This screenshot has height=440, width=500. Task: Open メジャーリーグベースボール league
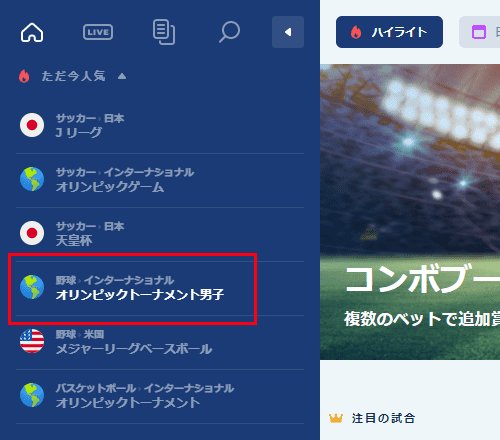pos(160,342)
